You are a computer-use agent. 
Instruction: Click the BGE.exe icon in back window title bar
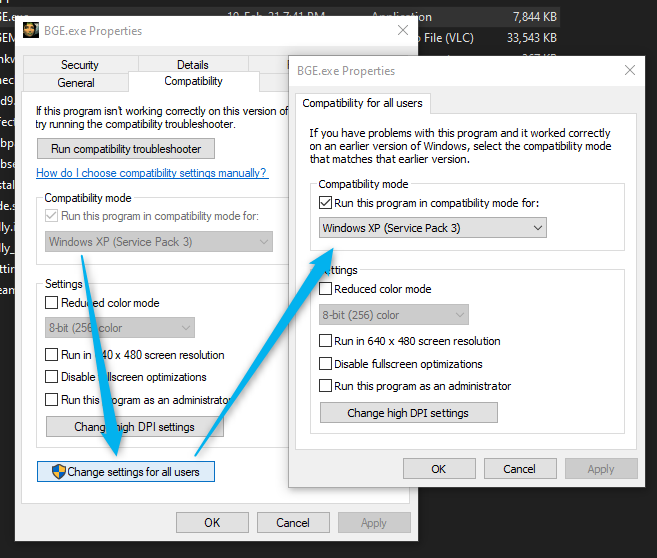[x=31, y=30]
